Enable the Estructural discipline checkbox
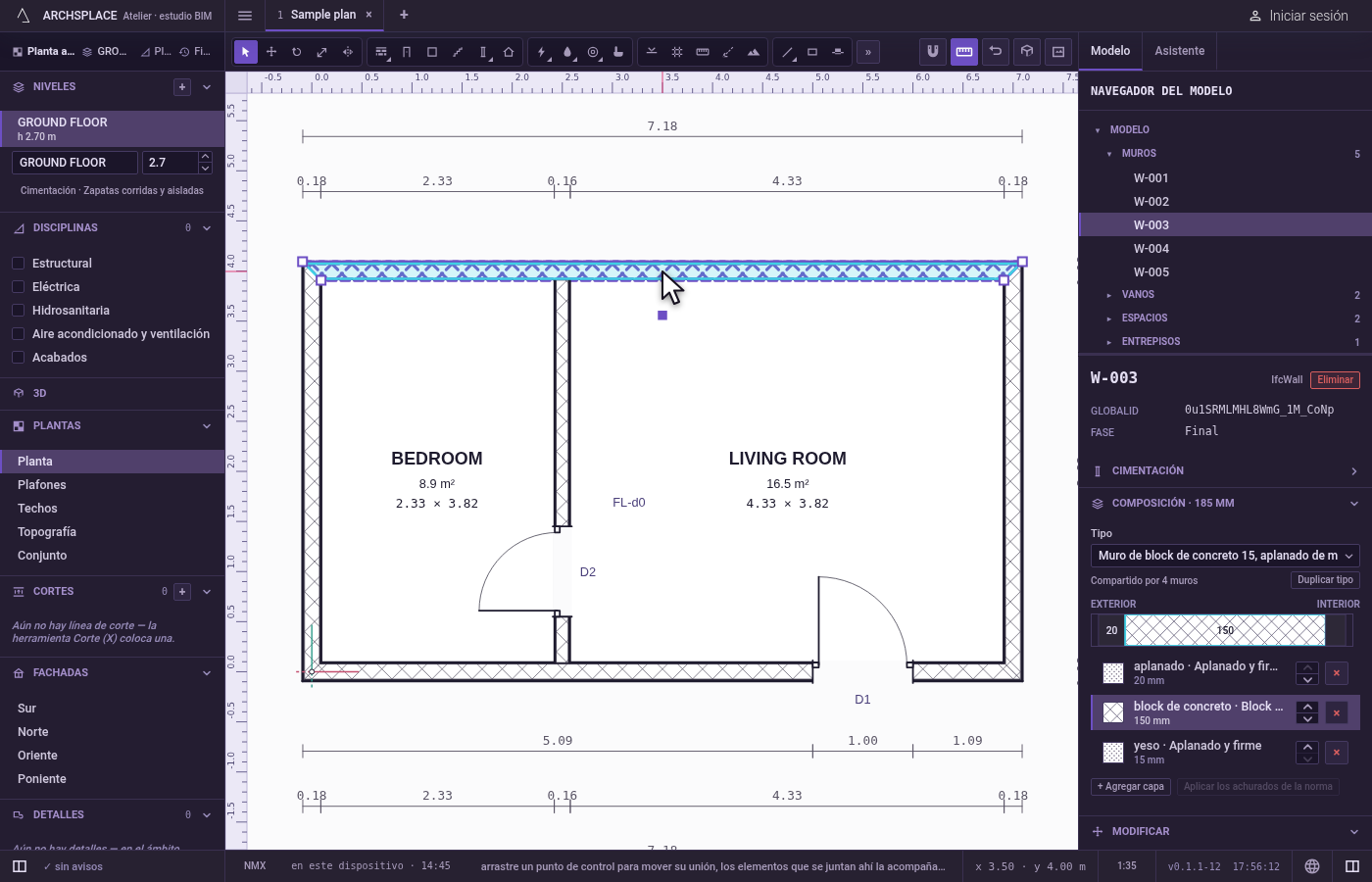The image size is (1372, 882). pyautogui.click(x=18, y=263)
